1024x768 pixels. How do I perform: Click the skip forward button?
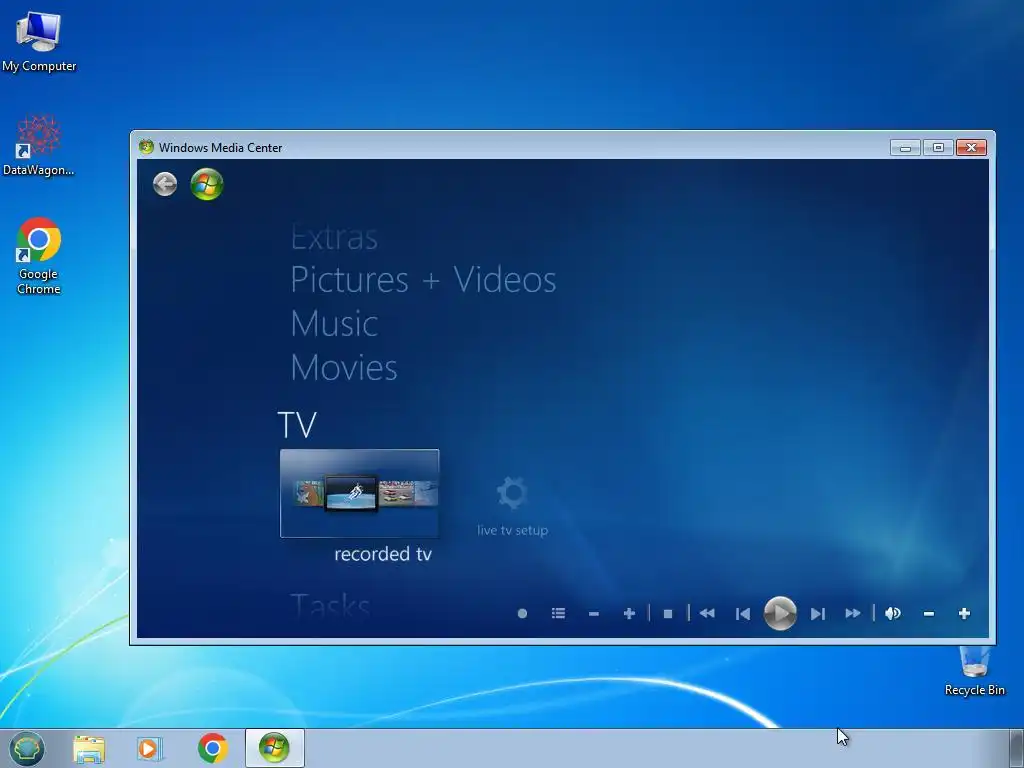pyautogui.click(x=818, y=614)
